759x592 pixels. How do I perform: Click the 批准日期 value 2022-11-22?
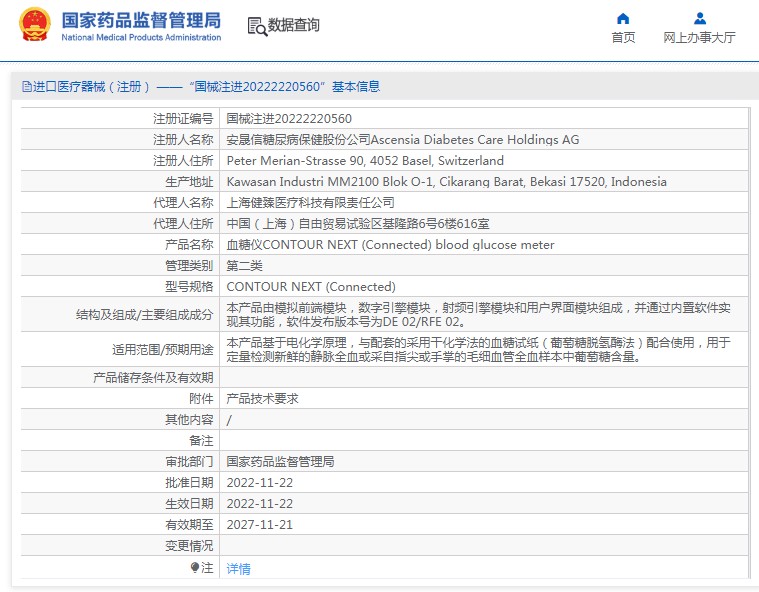[x=259, y=483]
